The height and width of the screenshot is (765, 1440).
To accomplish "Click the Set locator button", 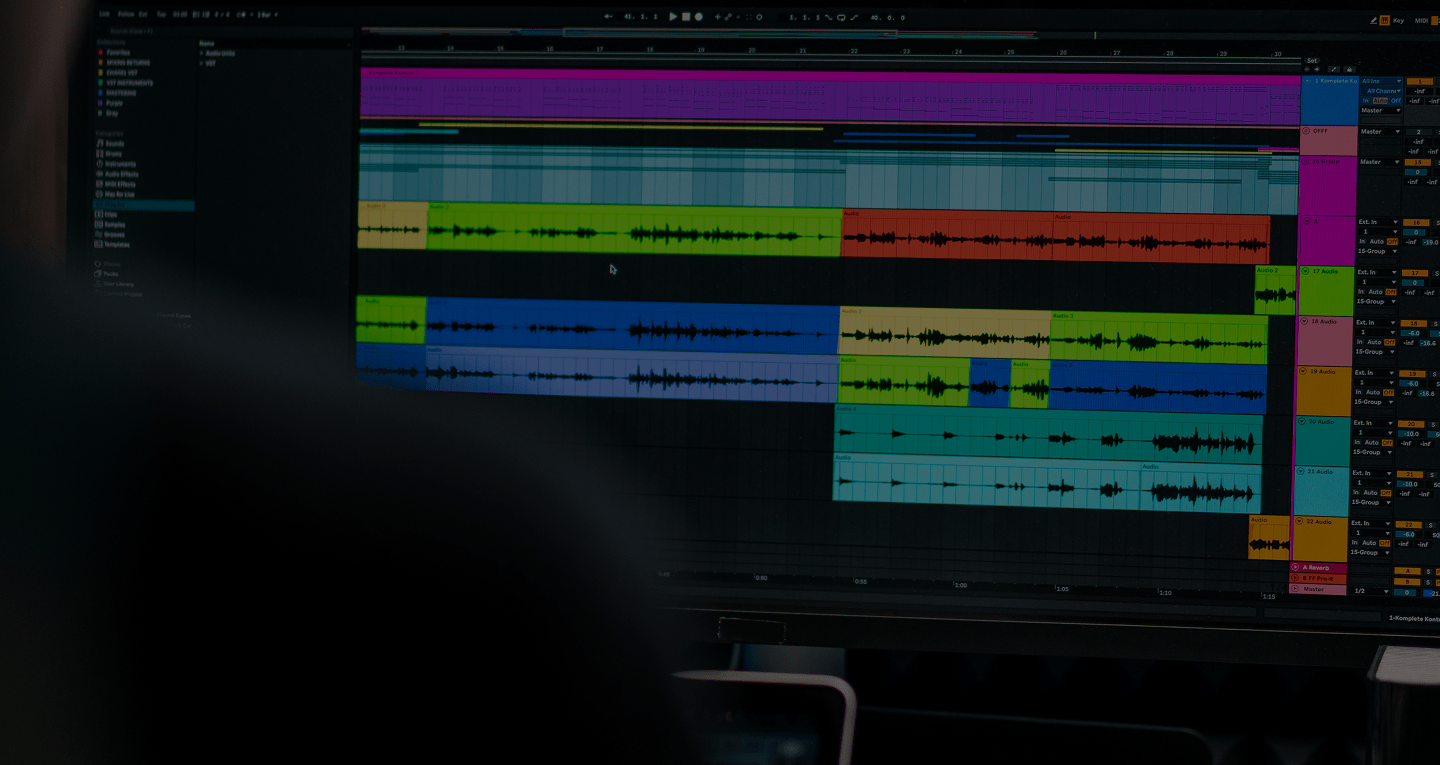I will point(1312,61).
